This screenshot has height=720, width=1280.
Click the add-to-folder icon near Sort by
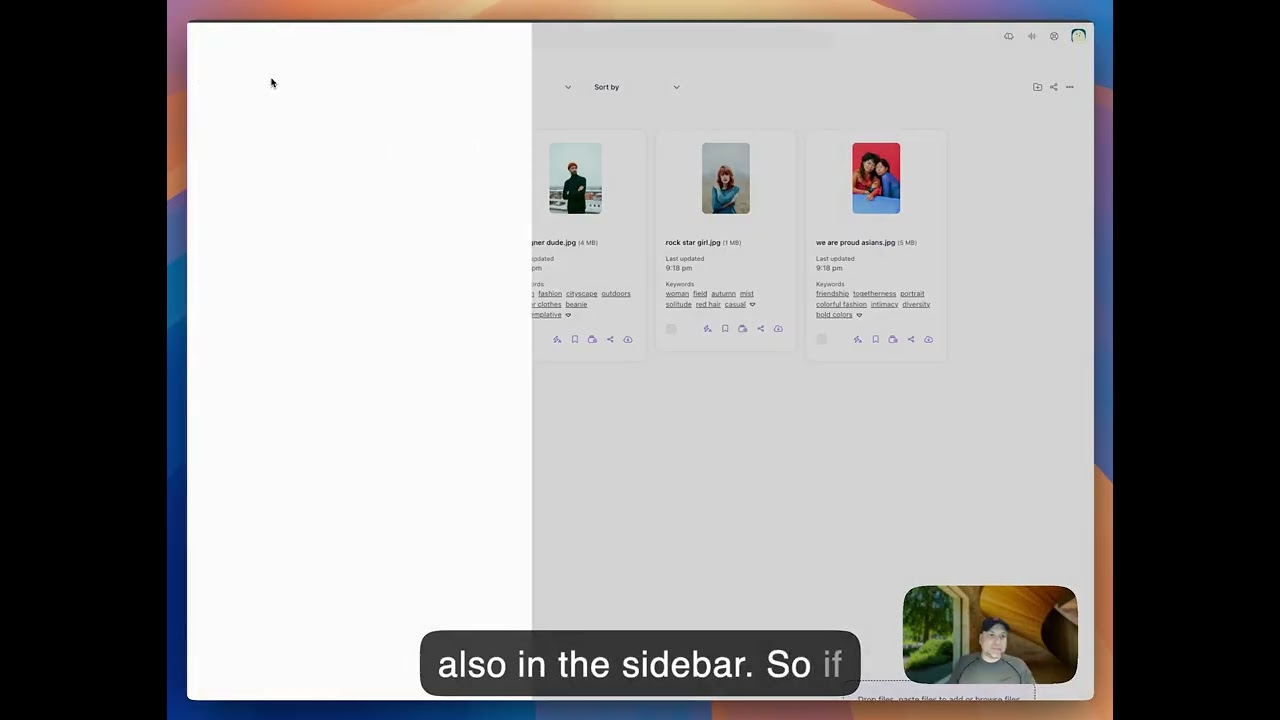point(1037,87)
